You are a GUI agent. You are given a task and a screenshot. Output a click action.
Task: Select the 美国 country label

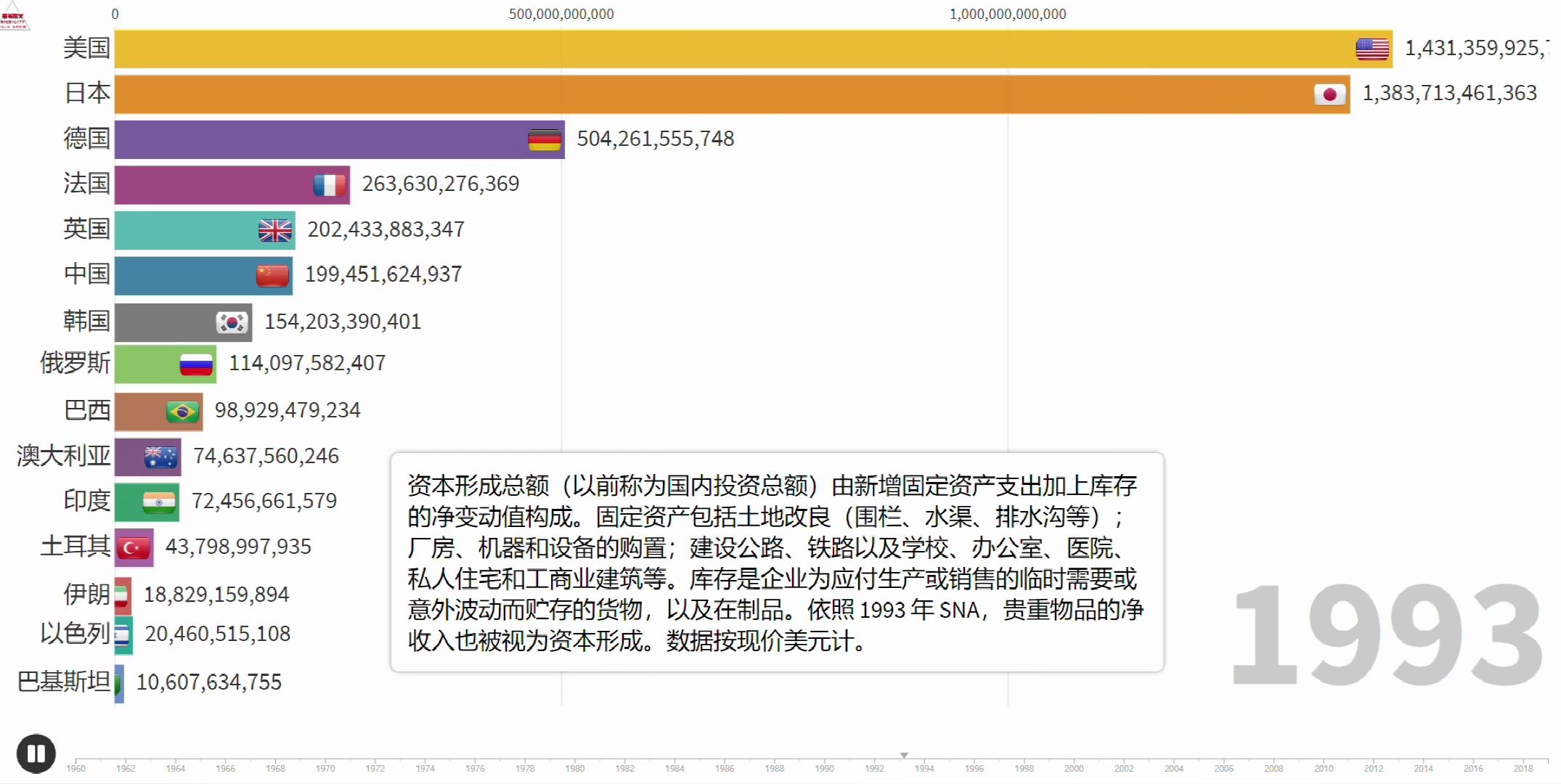click(86, 48)
